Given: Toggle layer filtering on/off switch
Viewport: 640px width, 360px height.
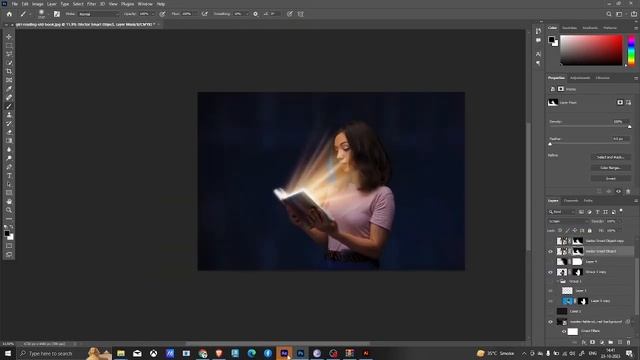Looking at the screenshot, I should 621,211.
